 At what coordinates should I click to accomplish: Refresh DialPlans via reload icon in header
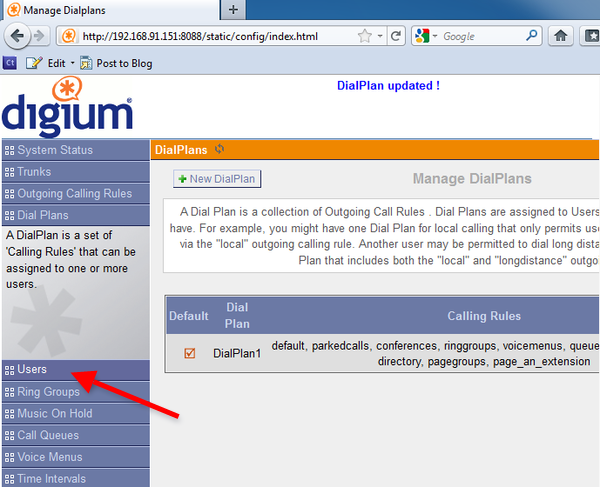[219, 149]
